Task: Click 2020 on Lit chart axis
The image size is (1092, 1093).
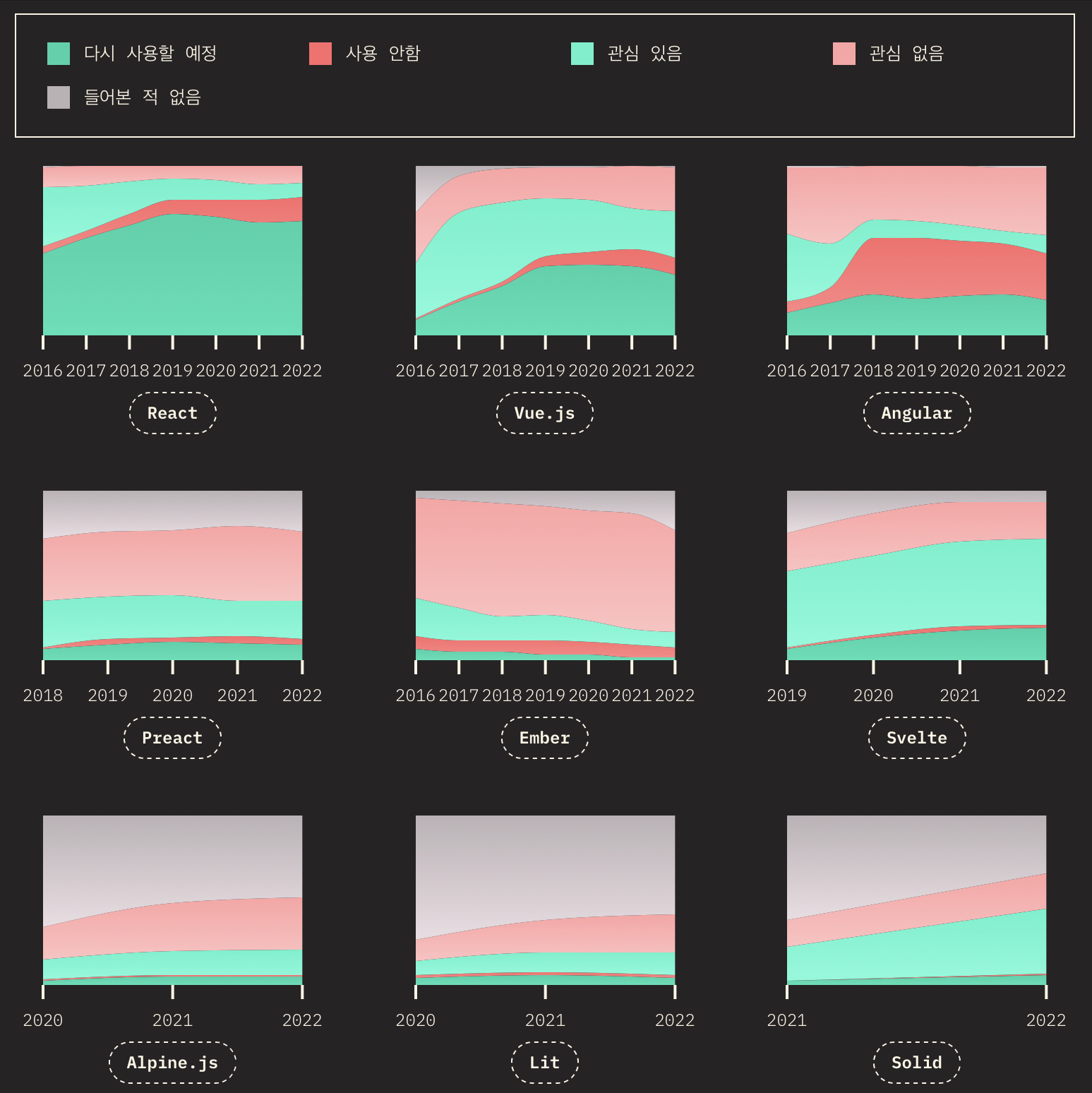Action: click(416, 1020)
